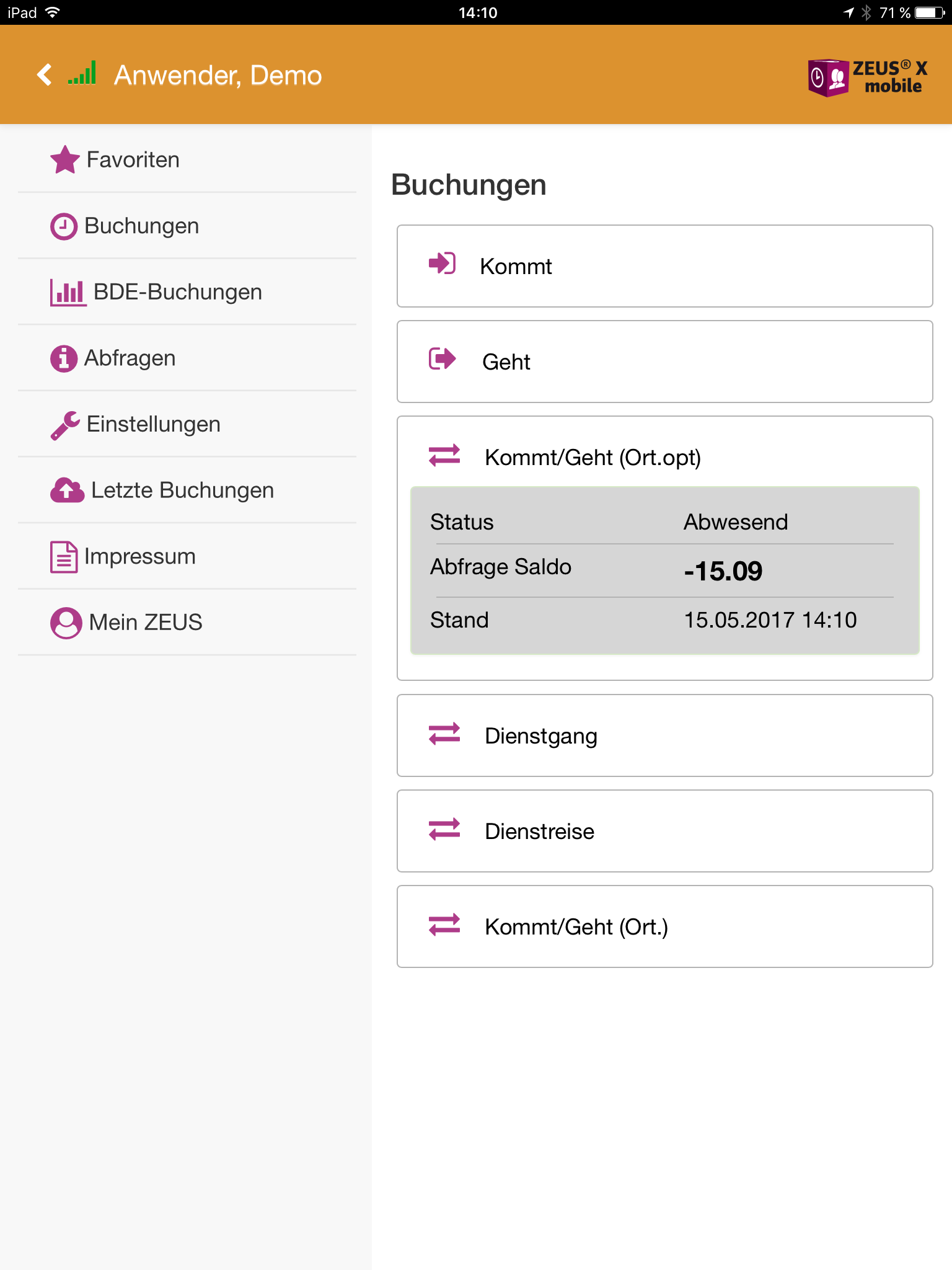Screen dimensions: 952x1270
Task: Book Kommt/Geht (Ort.)
Action: (x=664, y=926)
